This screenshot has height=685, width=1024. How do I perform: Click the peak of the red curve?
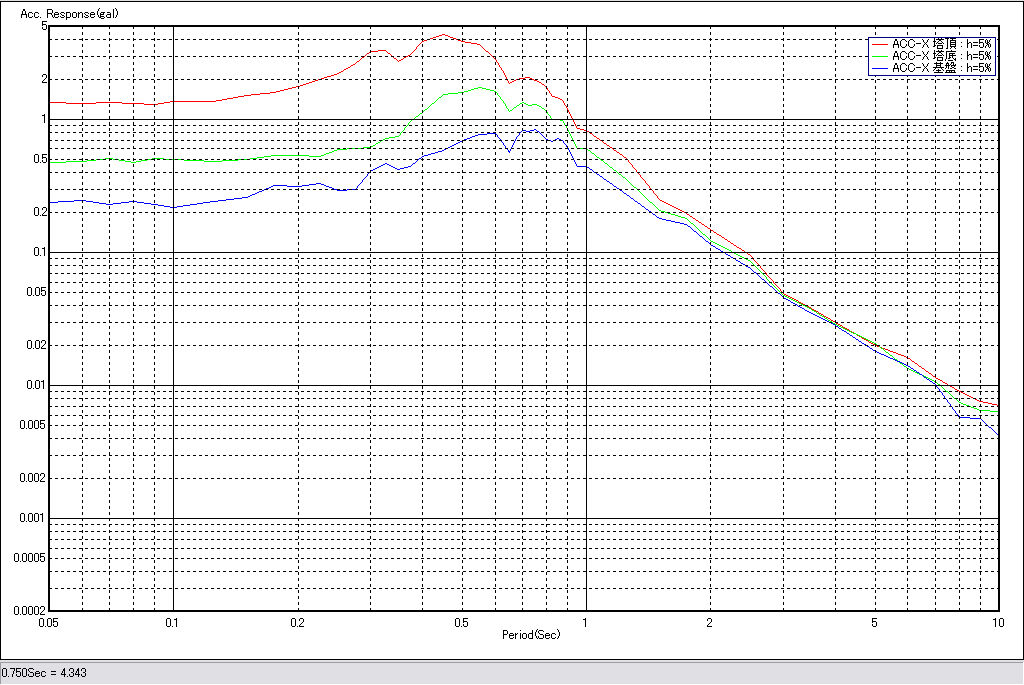pyautogui.click(x=444, y=35)
